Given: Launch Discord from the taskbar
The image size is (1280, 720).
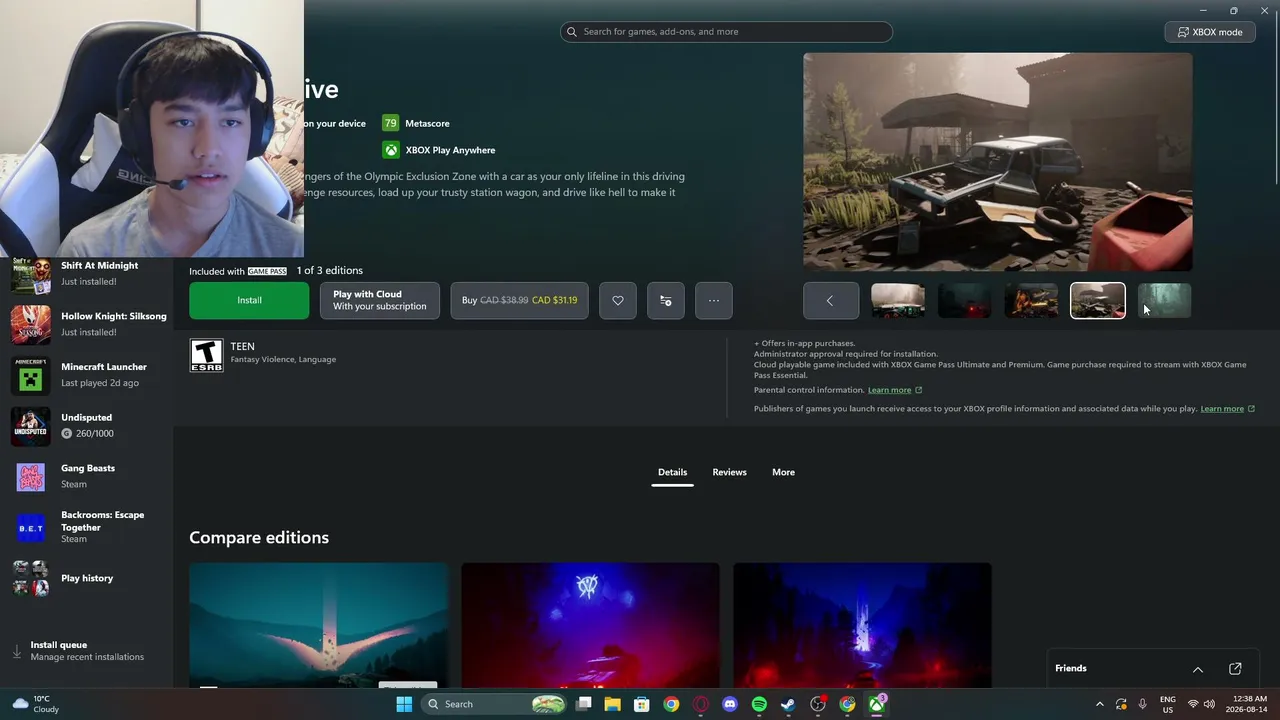Looking at the screenshot, I should click(x=730, y=704).
